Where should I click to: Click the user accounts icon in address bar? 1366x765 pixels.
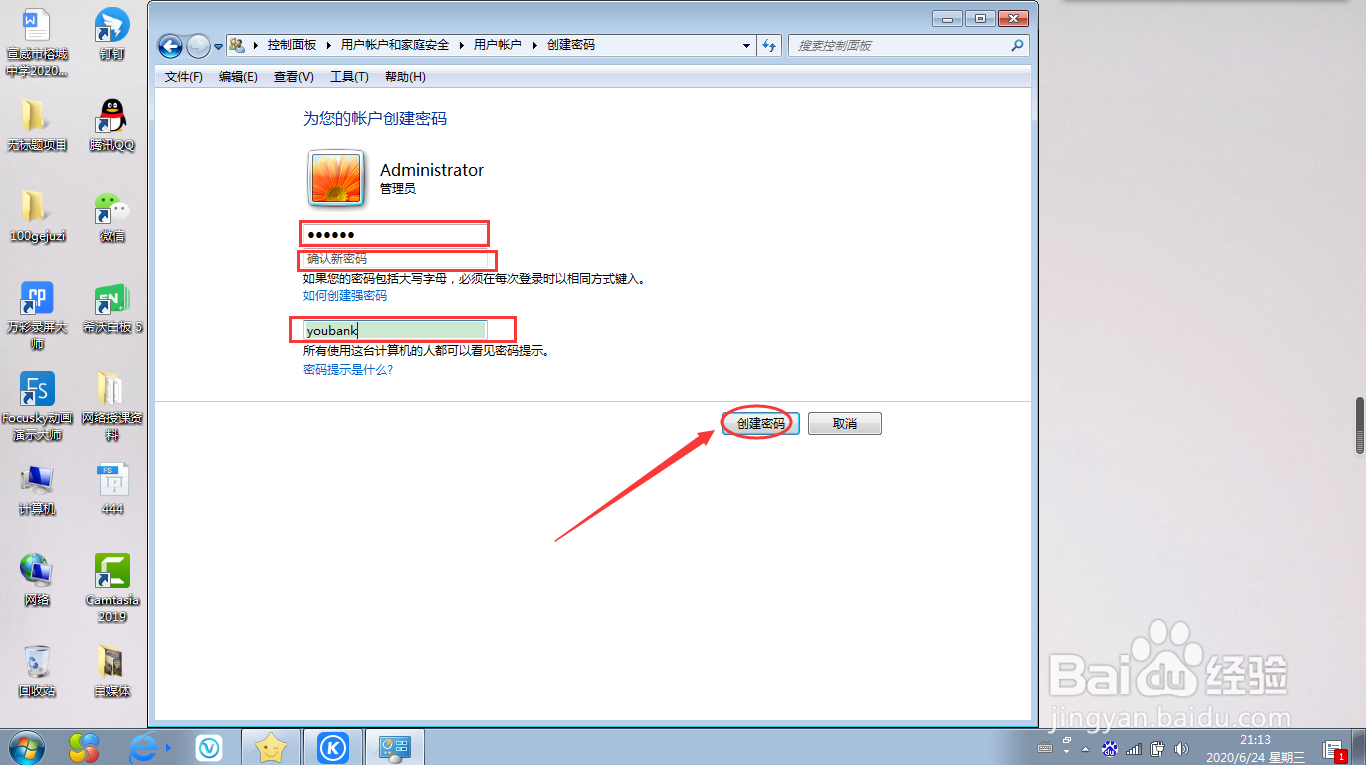pos(237,45)
